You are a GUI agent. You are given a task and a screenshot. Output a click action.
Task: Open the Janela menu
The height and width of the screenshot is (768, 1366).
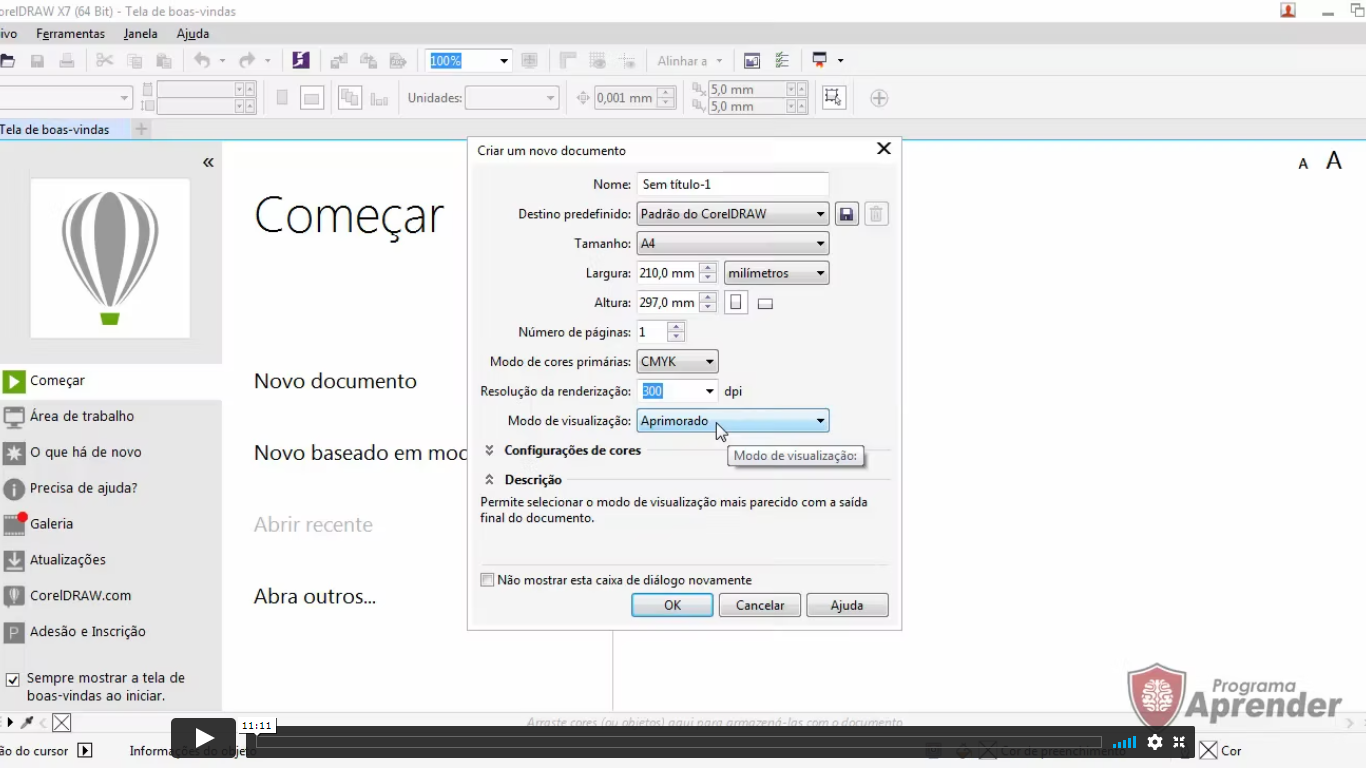(141, 34)
